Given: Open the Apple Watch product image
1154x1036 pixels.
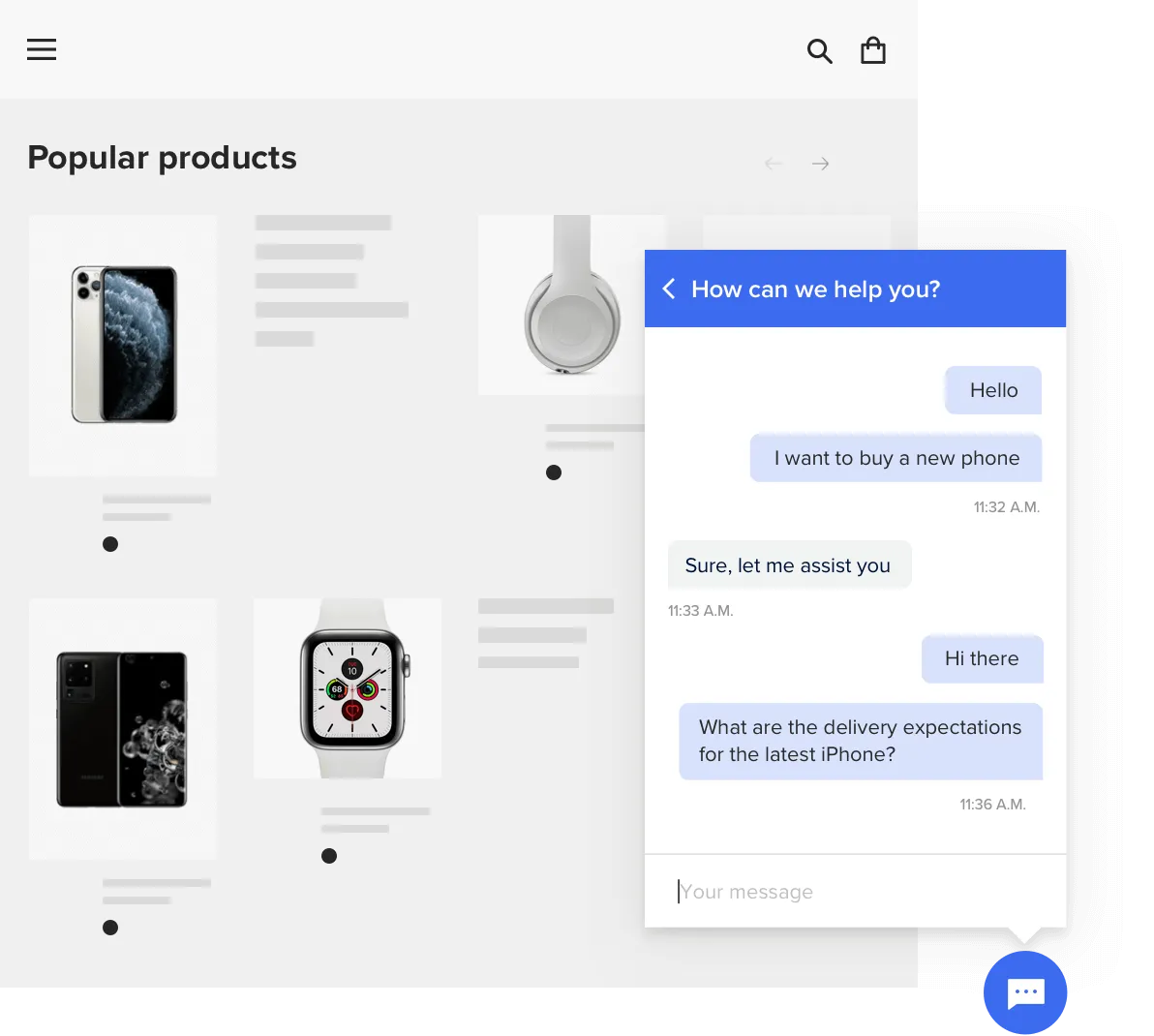Looking at the screenshot, I should (x=349, y=688).
